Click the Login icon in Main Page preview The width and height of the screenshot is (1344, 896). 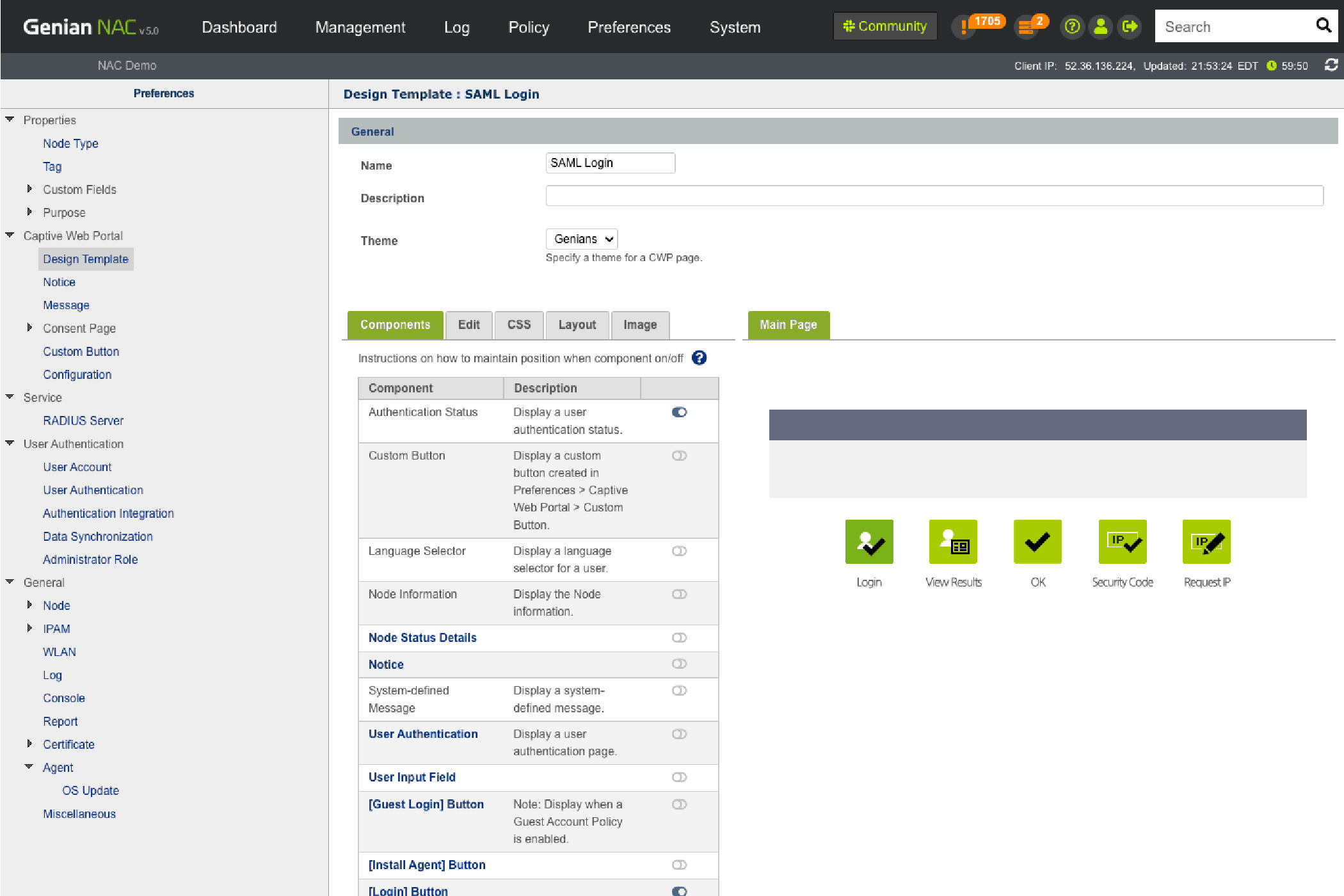868,542
